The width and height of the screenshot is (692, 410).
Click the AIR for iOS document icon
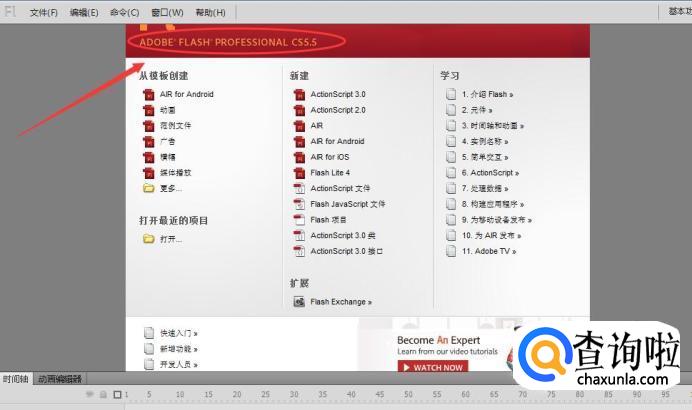(299, 157)
